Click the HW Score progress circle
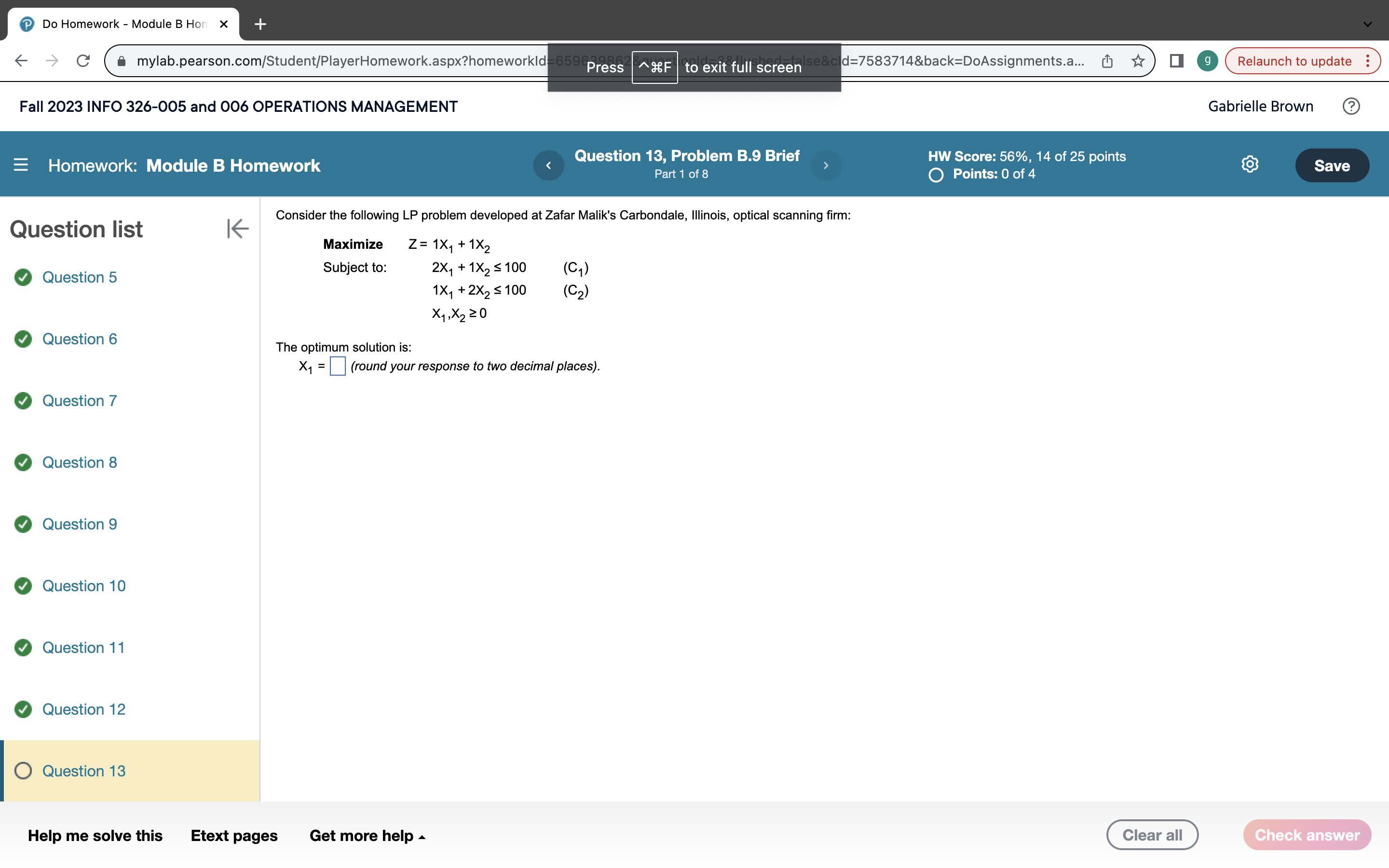Image resolution: width=1389 pixels, height=868 pixels. [x=935, y=175]
